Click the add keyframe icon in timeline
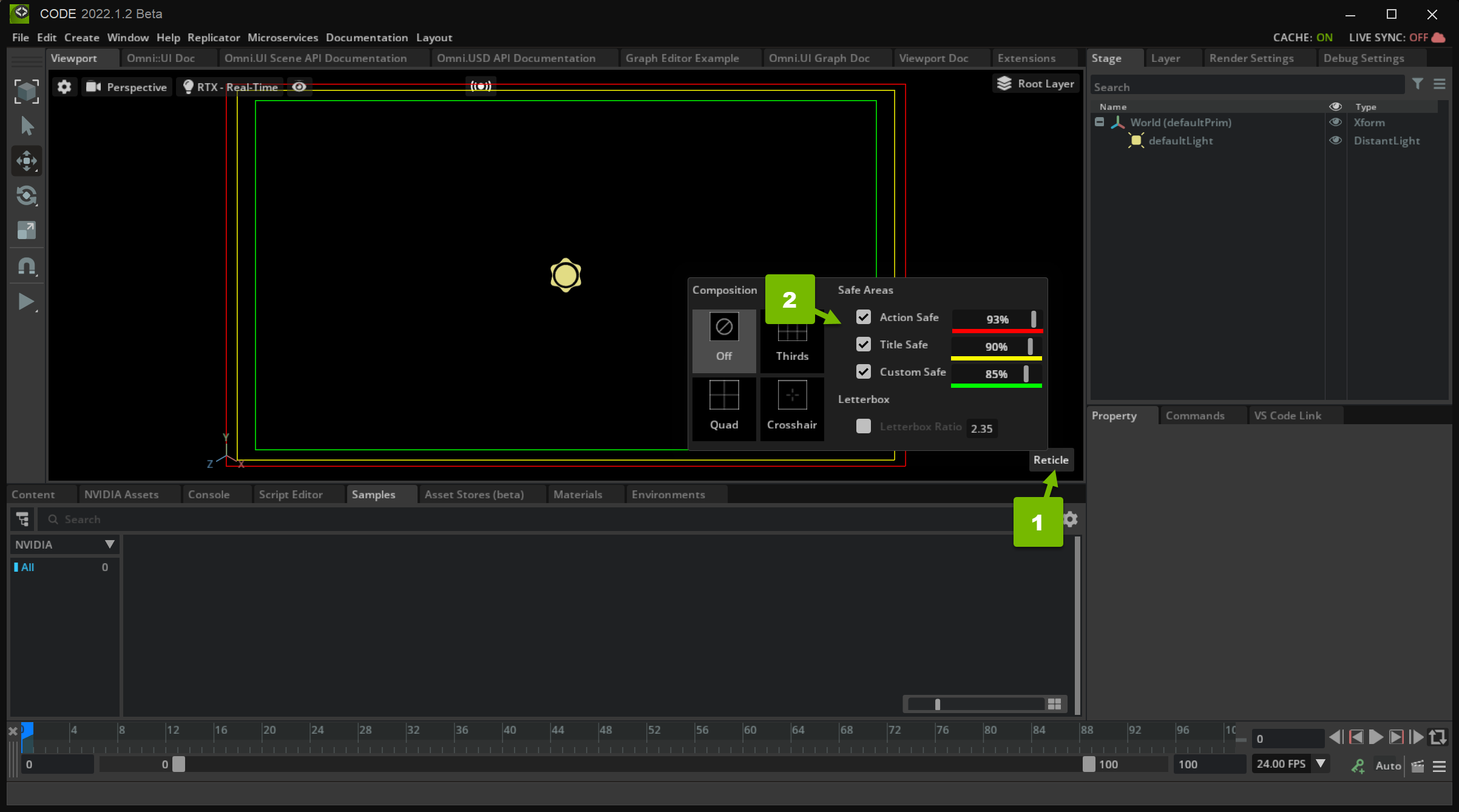 pyautogui.click(x=1358, y=766)
